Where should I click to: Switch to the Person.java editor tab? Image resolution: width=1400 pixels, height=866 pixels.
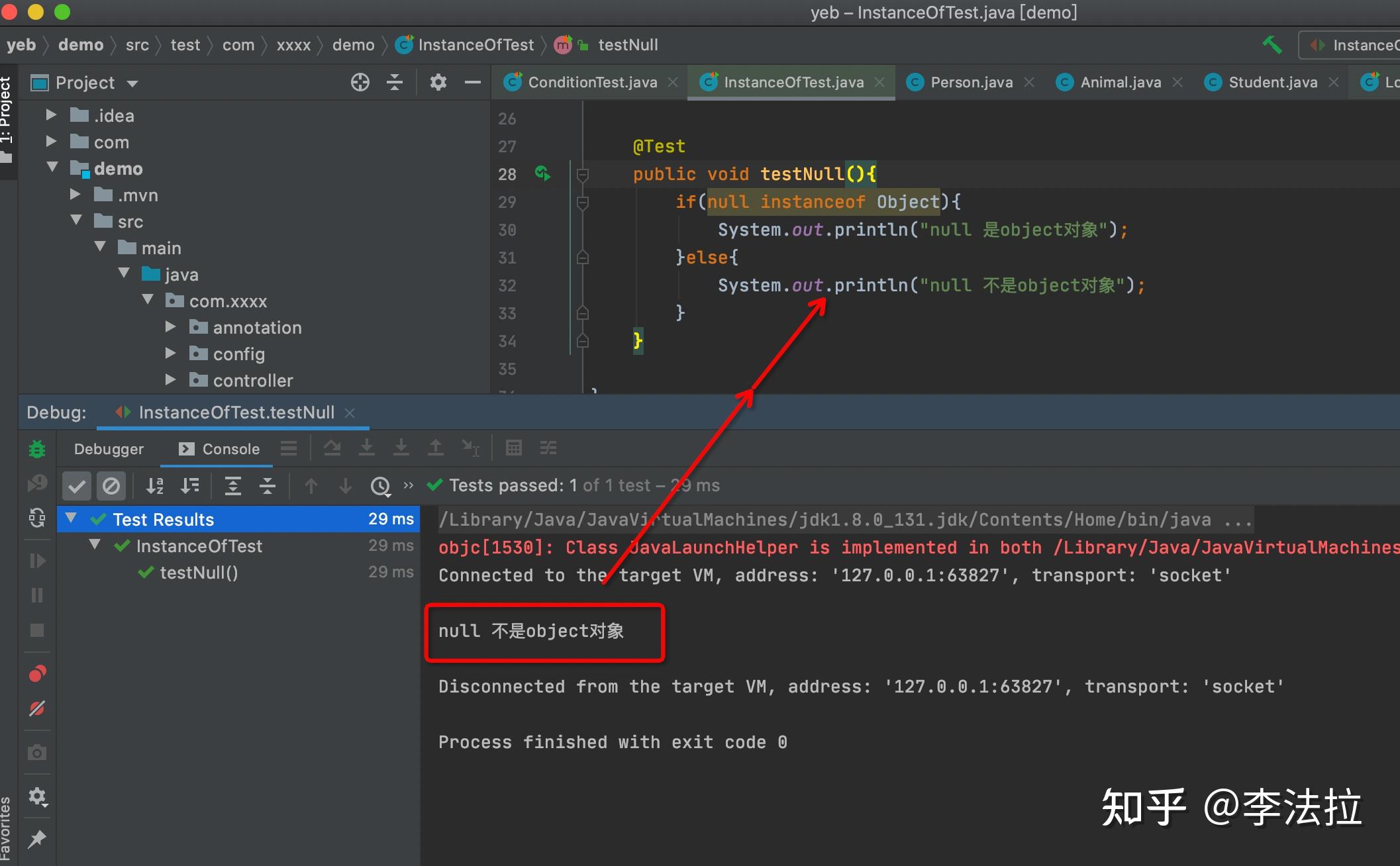[x=971, y=82]
